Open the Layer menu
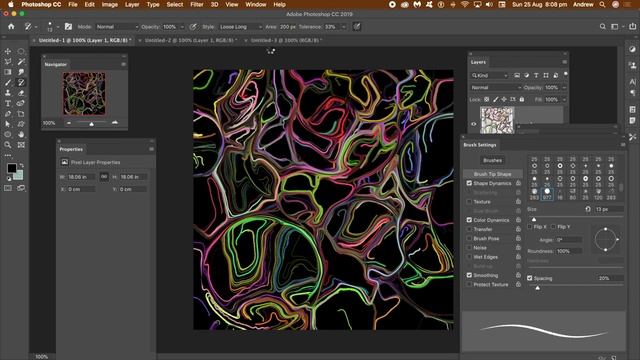640x360 pixels. [132, 4]
